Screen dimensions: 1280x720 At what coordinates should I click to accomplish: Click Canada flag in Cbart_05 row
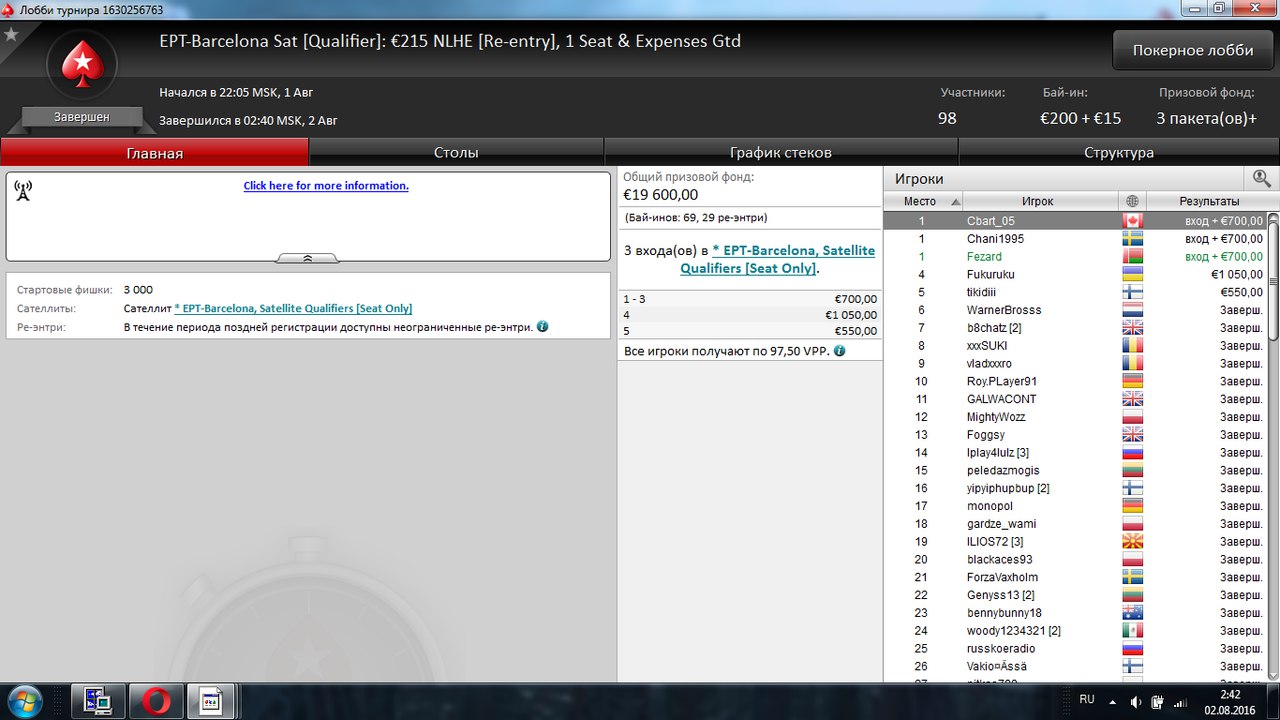click(x=1132, y=221)
